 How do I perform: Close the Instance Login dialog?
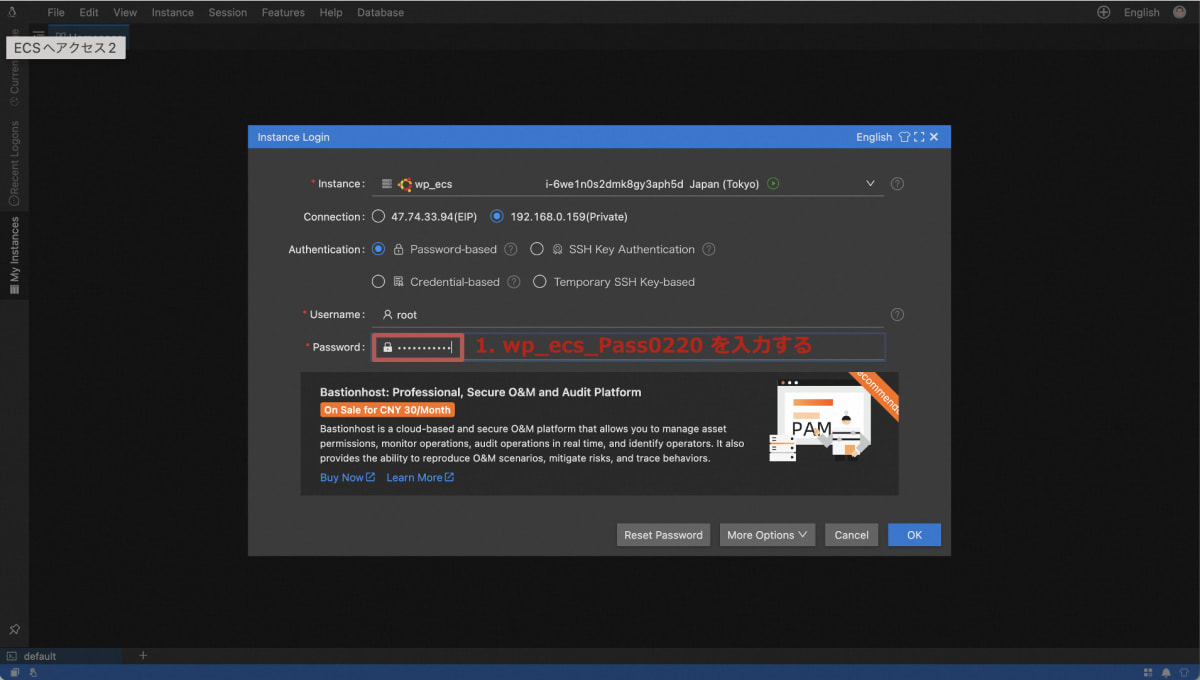coord(934,137)
